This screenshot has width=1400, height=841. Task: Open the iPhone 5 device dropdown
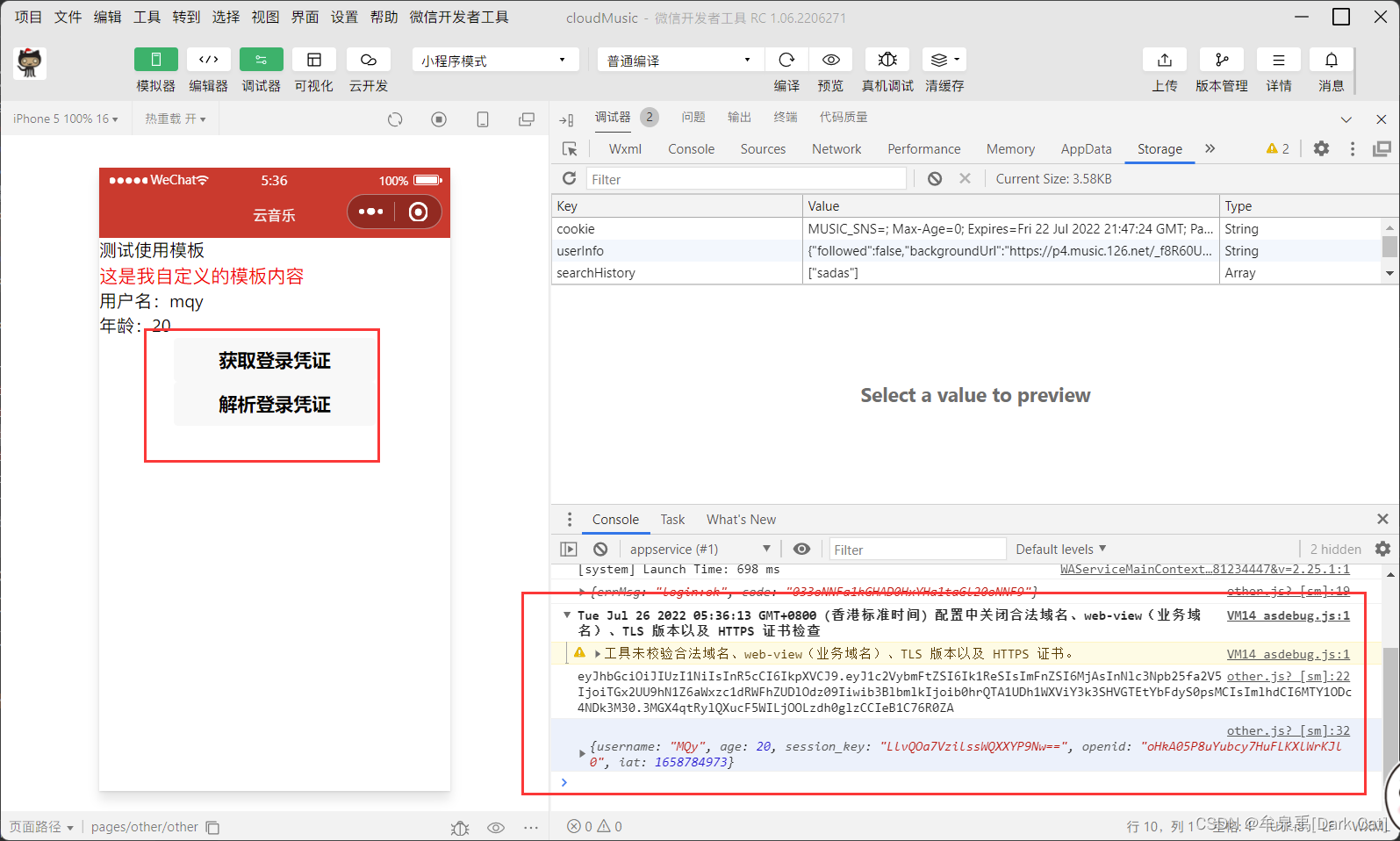(66, 119)
